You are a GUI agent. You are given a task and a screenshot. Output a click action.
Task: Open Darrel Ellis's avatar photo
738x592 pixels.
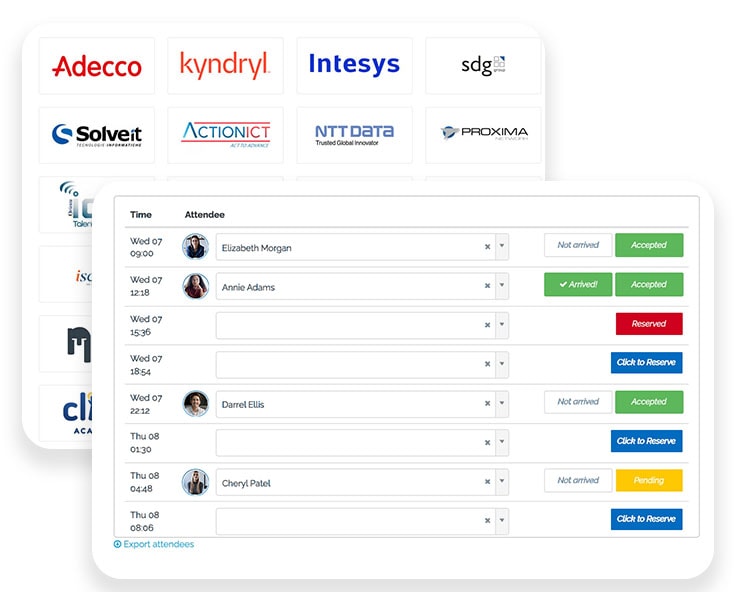195,403
